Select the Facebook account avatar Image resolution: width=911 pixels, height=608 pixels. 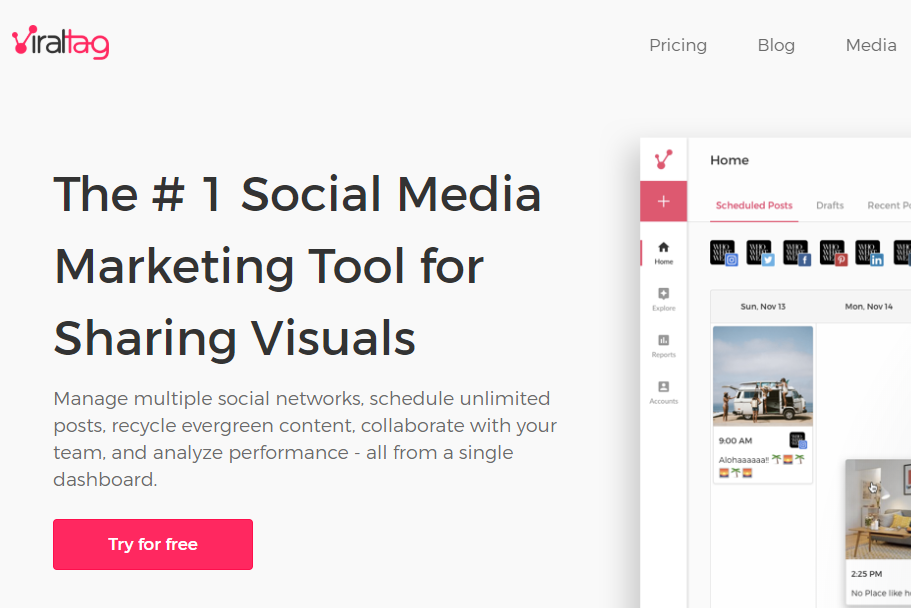click(796, 252)
